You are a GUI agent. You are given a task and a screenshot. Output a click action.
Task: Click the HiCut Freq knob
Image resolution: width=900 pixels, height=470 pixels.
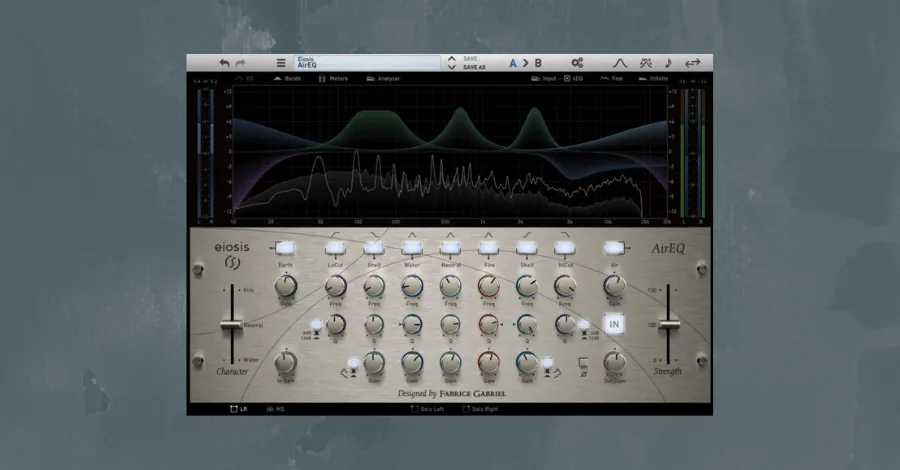[565, 285]
